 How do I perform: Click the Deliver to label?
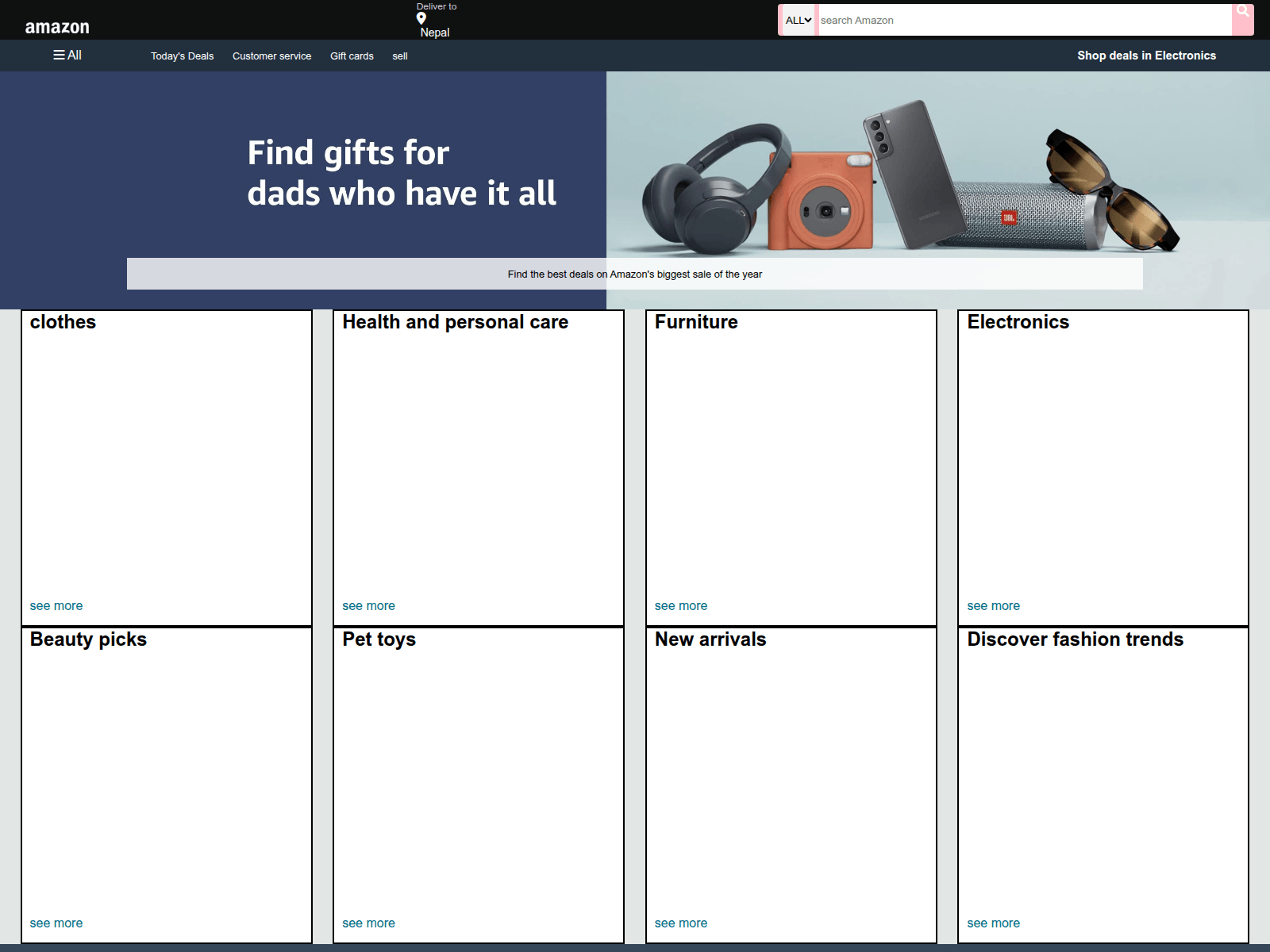437,6
